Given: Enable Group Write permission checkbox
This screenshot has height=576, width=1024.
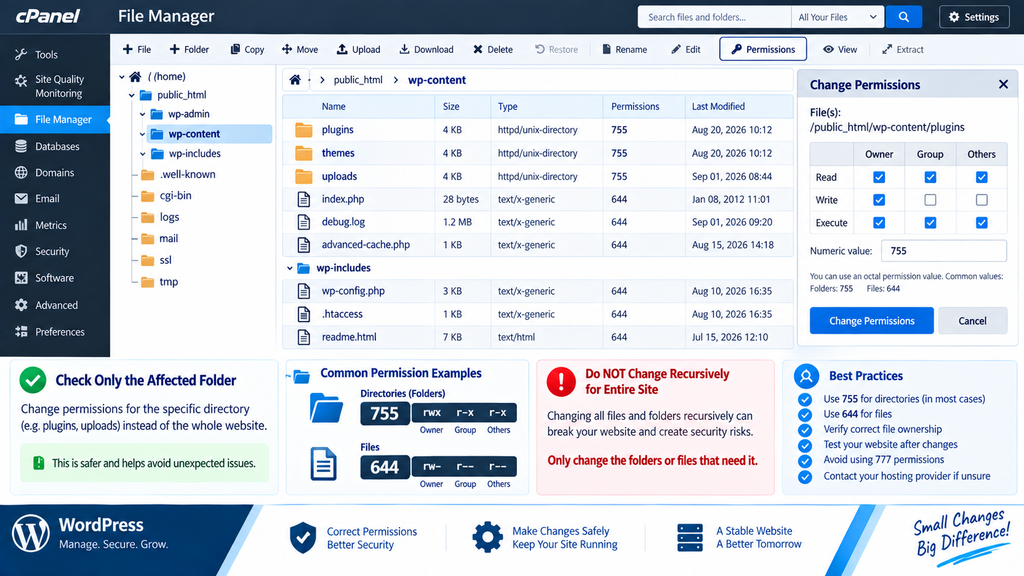Looking at the screenshot, I should point(930,200).
